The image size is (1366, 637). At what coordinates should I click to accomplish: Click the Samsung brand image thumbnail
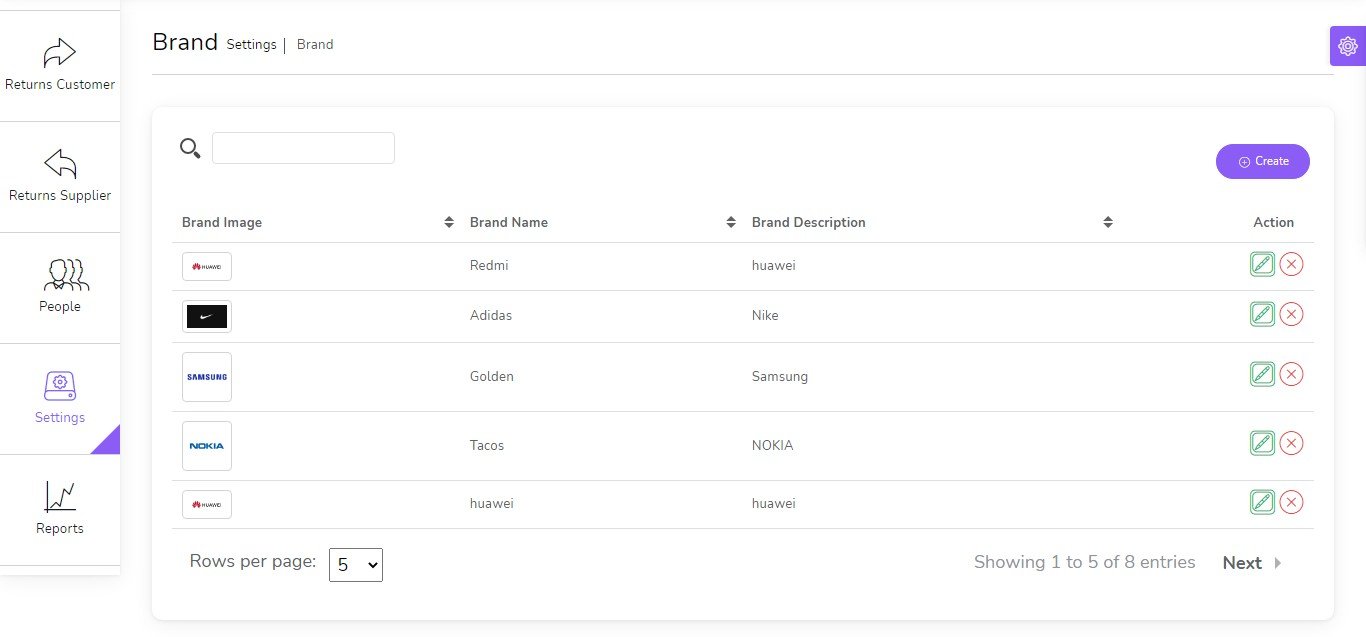207,377
